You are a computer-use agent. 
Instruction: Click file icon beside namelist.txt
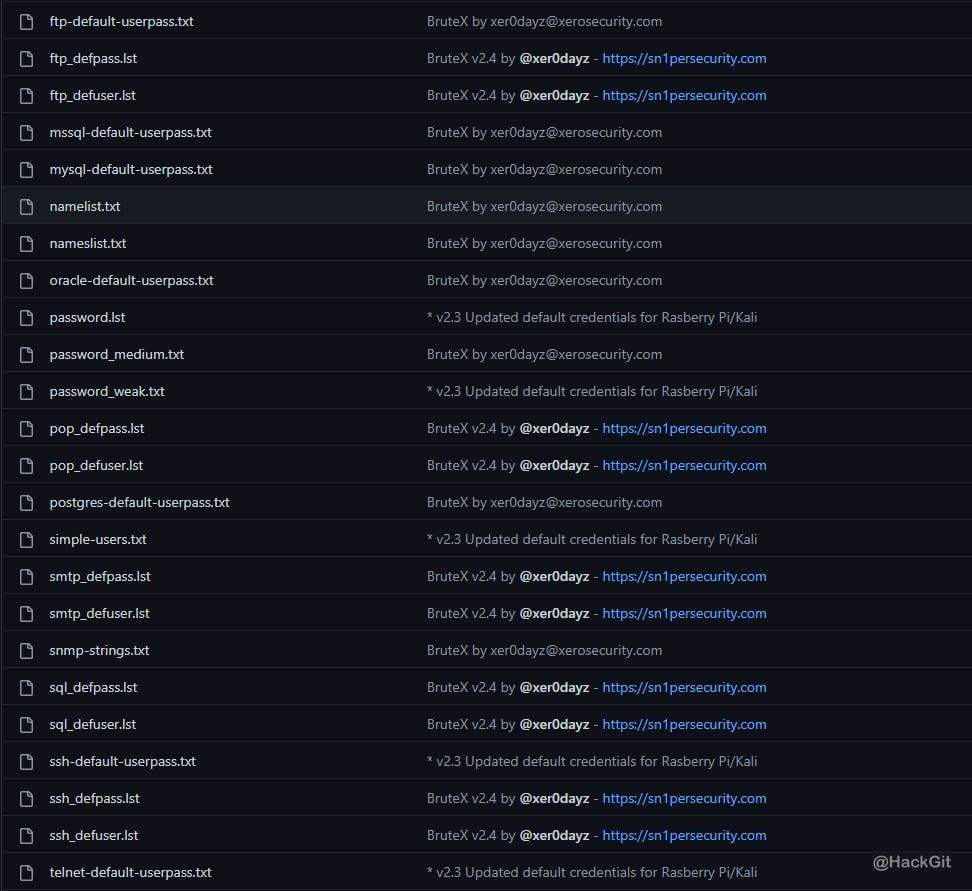pos(27,206)
